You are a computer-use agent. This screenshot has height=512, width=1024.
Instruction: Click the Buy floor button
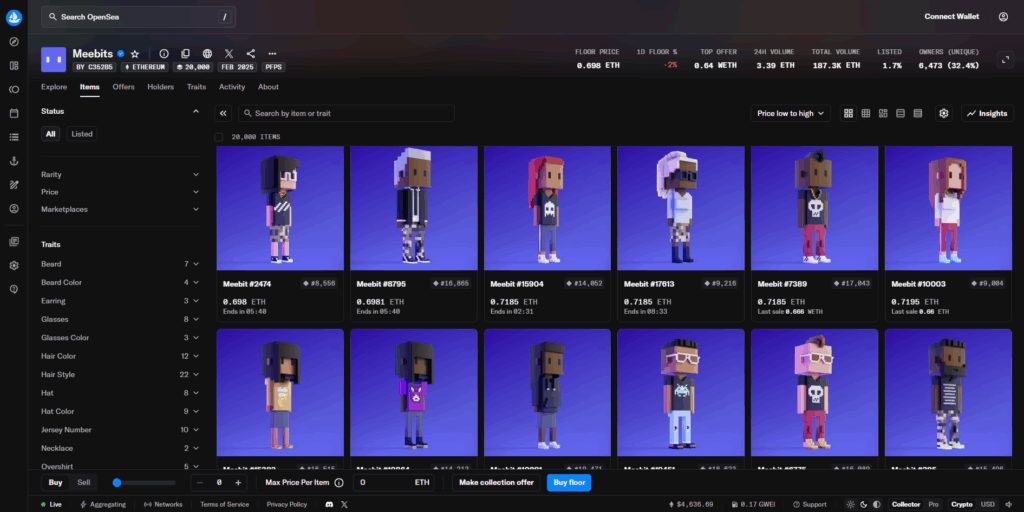click(569, 483)
